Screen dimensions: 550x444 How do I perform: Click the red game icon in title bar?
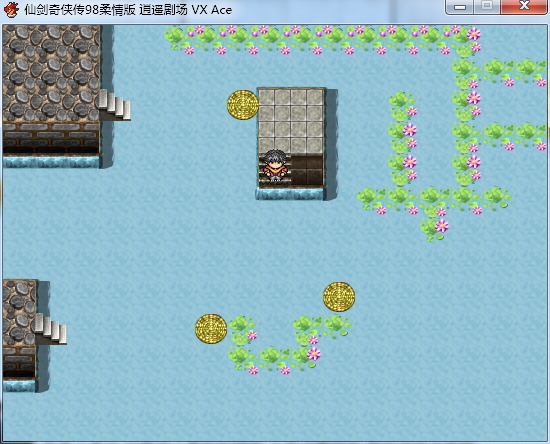click(12, 9)
